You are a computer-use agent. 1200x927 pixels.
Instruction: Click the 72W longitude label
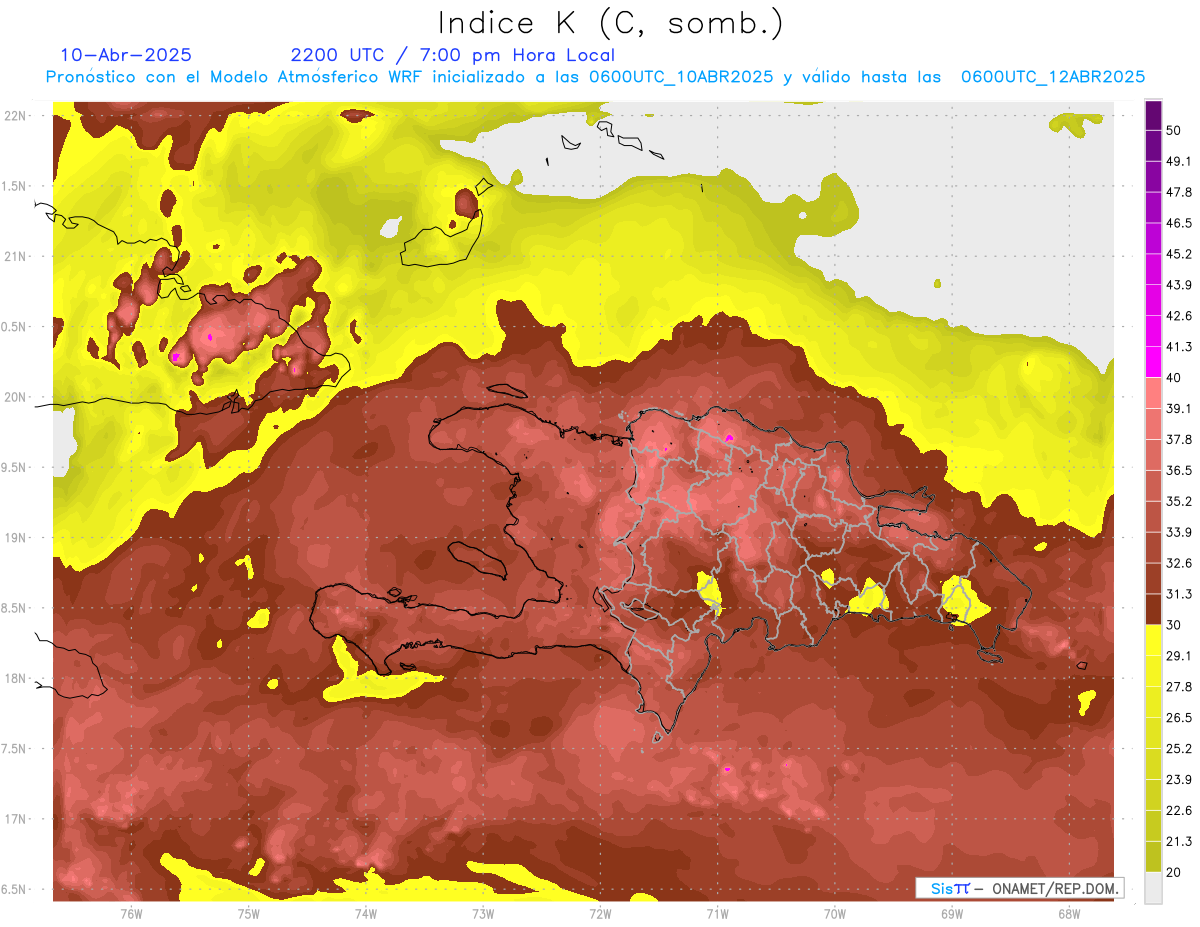(x=600, y=913)
